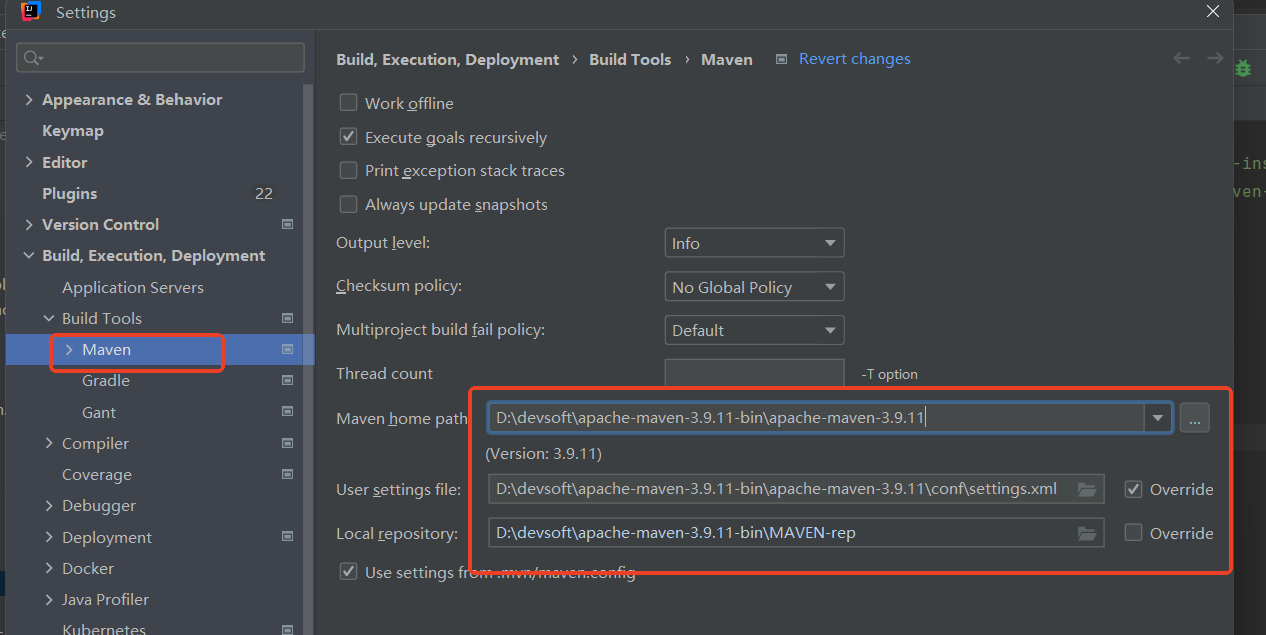
Task: Open the Output level dropdown
Action: point(754,243)
